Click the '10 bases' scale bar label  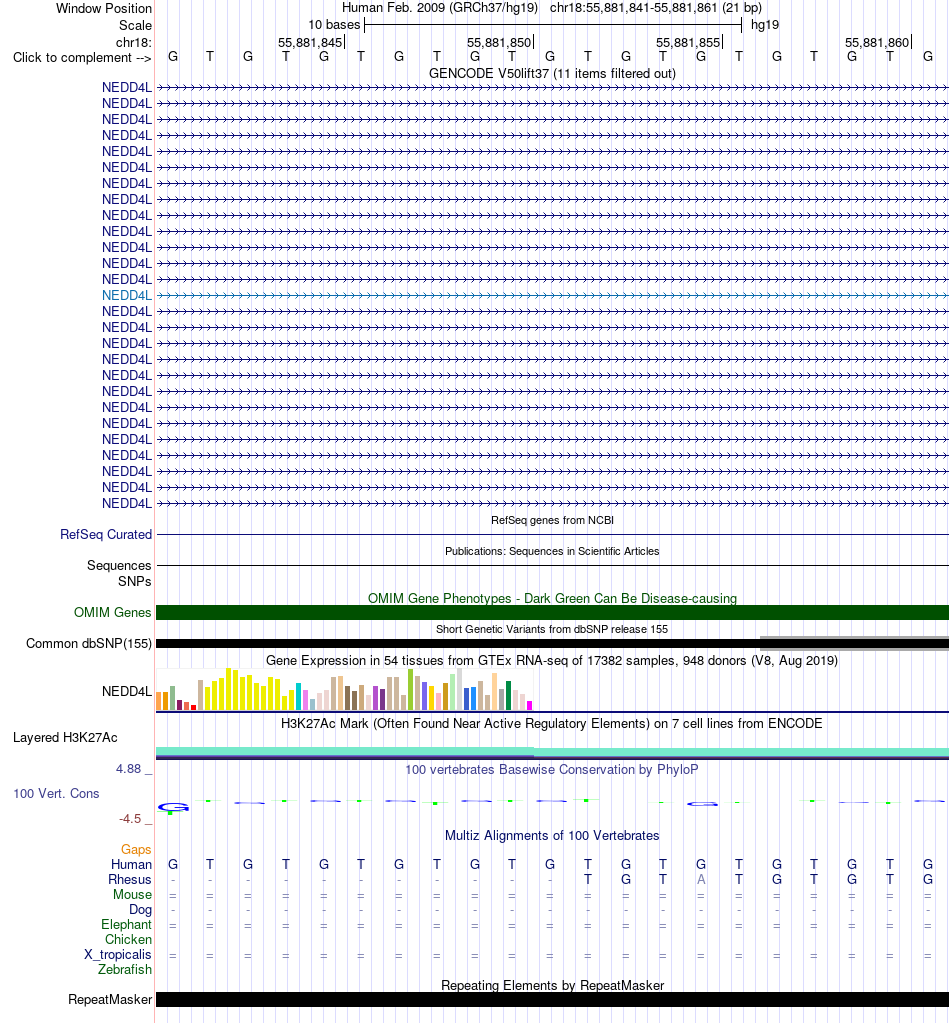[334, 25]
